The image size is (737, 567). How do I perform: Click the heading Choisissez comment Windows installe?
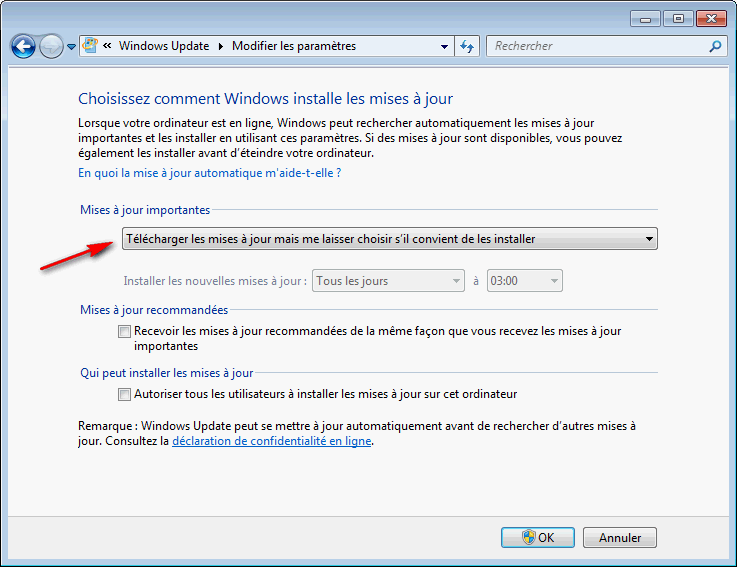click(x=265, y=99)
